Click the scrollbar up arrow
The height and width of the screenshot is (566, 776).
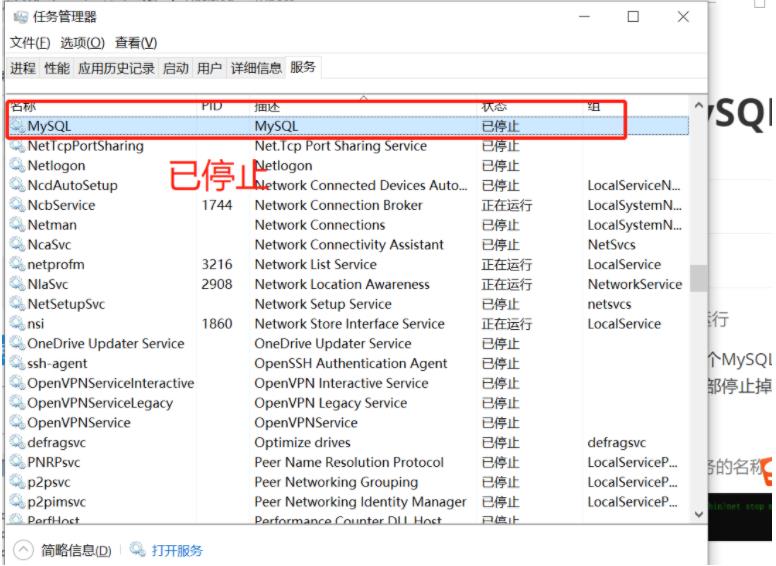point(698,106)
